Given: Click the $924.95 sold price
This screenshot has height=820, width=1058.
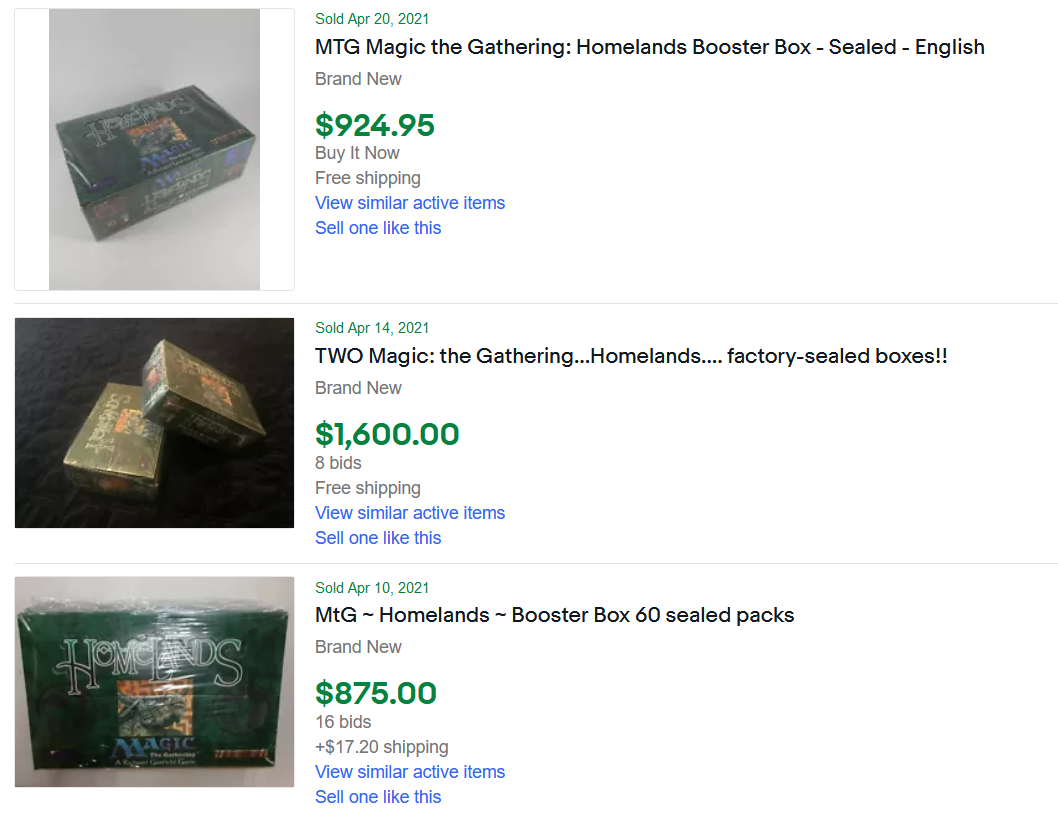Looking at the screenshot, I should pos(375,125).
